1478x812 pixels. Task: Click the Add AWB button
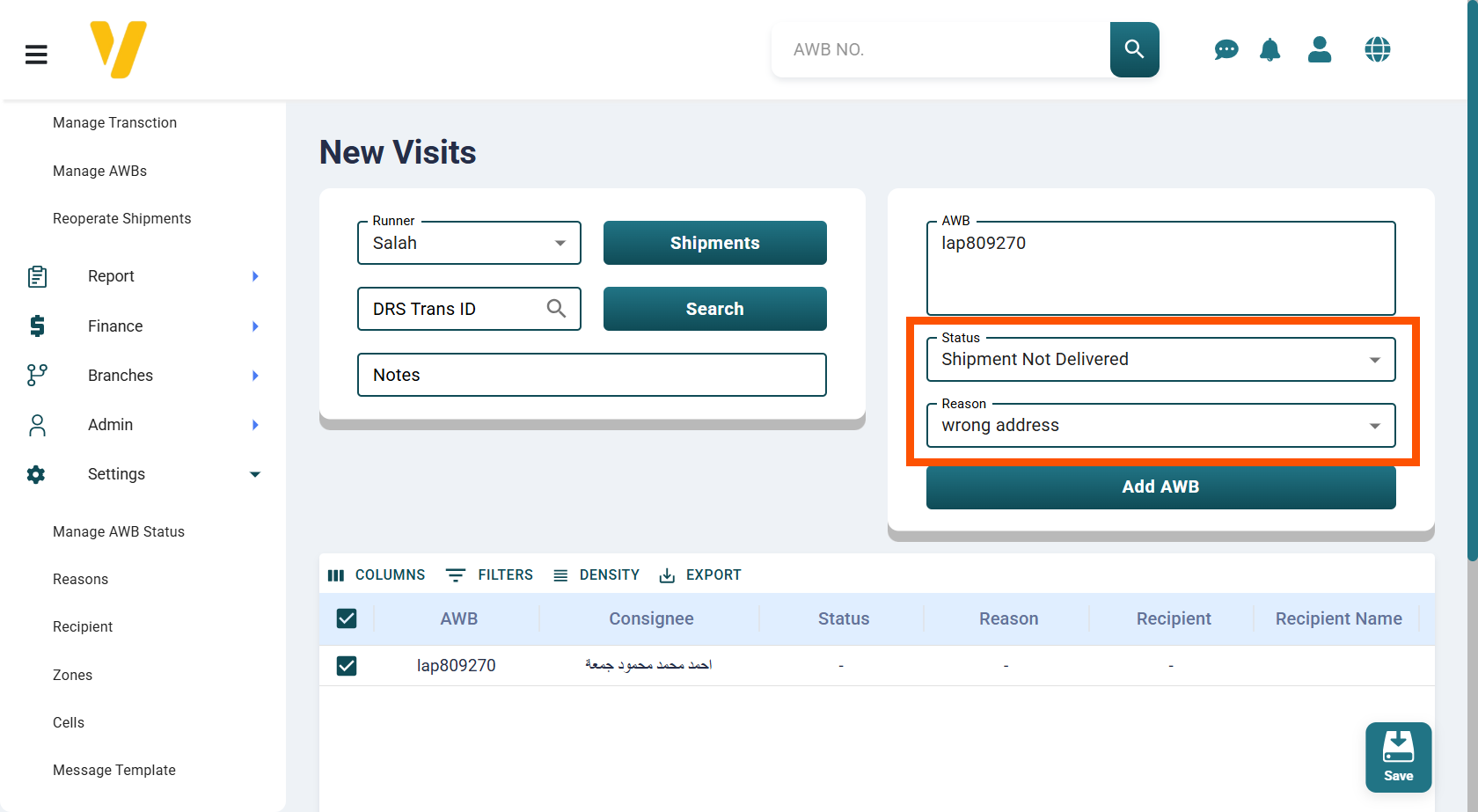point(1160,486)
